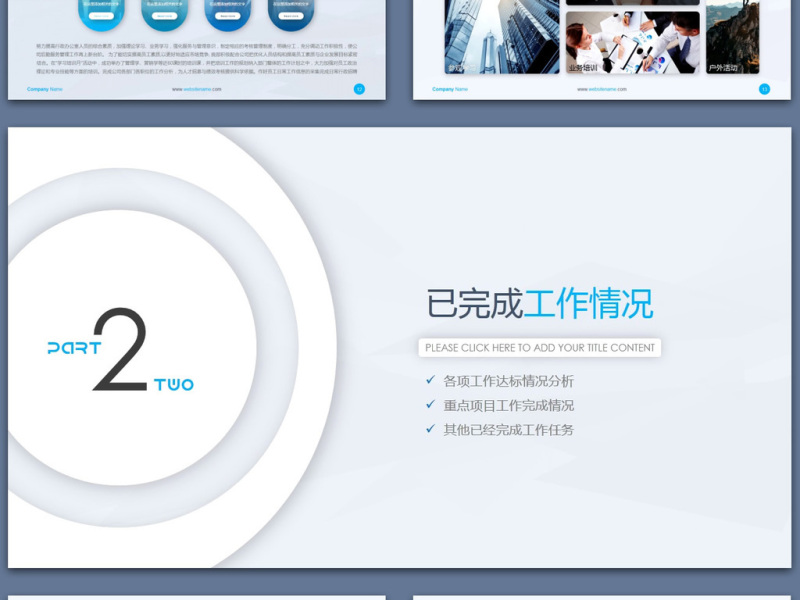Click the checkmark beside 其他已经完成工作任务
Viewport: 800px width, 600px height.
point(430,429)
